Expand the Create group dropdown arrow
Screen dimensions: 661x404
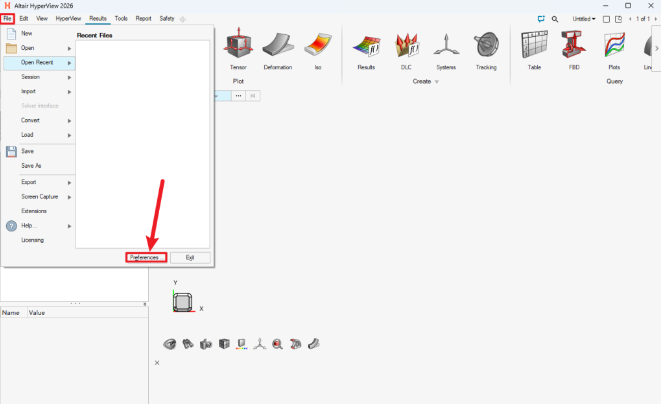[437, 82]
